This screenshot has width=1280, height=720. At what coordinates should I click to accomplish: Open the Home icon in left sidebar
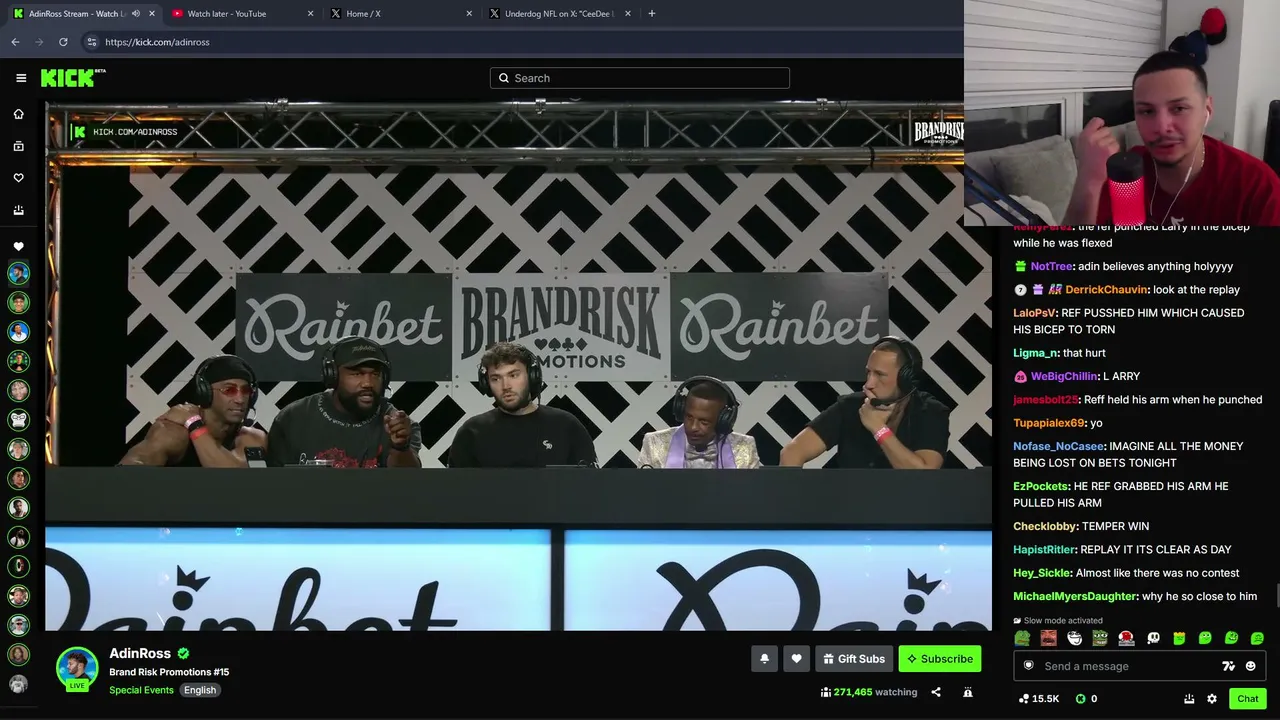click(18, 114)
